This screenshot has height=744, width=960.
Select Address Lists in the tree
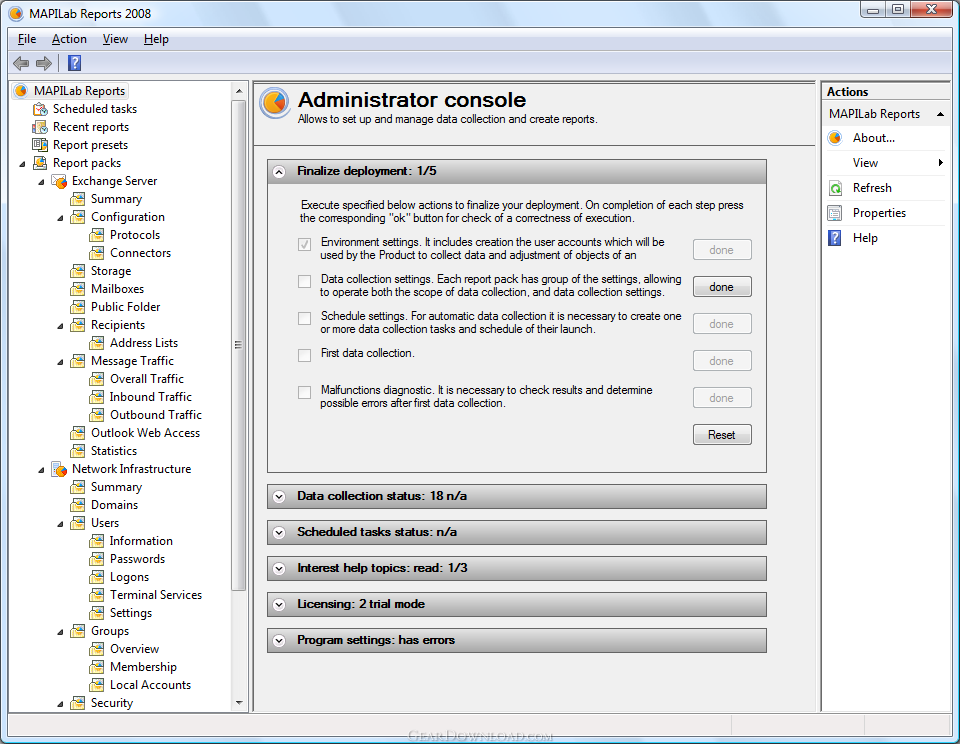point(144,343)
